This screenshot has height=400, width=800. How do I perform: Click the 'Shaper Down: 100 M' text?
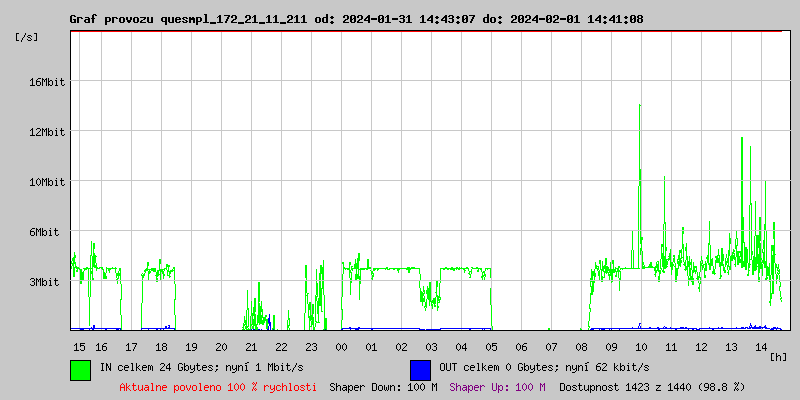click(383, 386)
